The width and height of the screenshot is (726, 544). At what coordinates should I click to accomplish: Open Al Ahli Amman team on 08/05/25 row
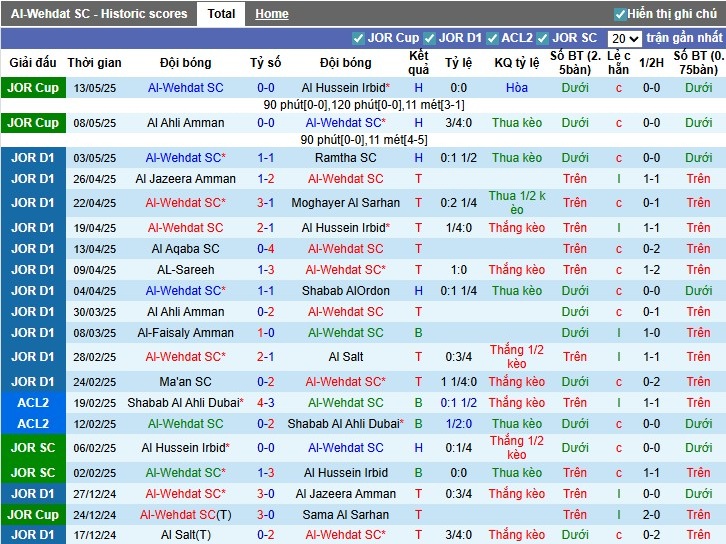point(186,123)
